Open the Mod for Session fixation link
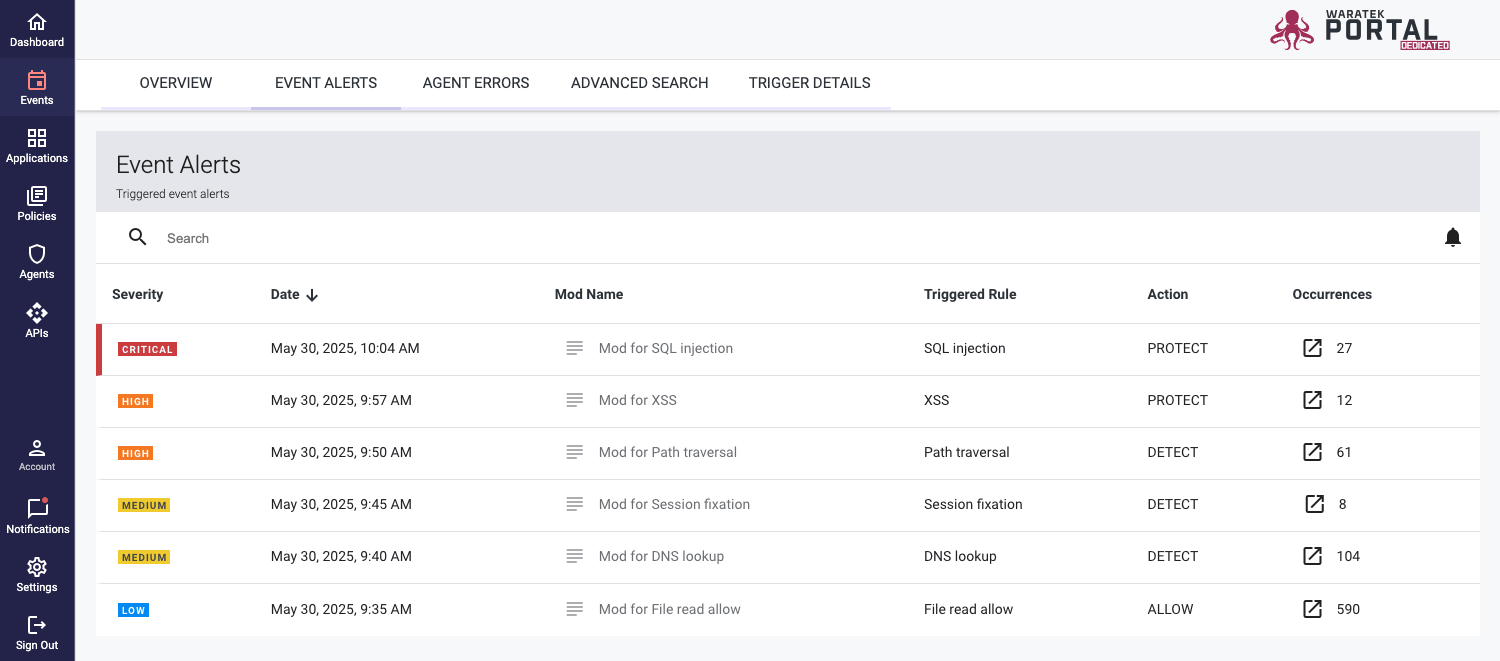Screen dimensions: 1500x661 674,504
